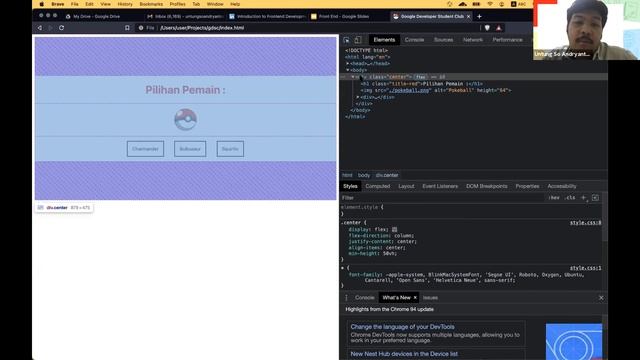Open the Performance panel tab
This screenshot has width=640, height=360.
(x=507, y=40)
